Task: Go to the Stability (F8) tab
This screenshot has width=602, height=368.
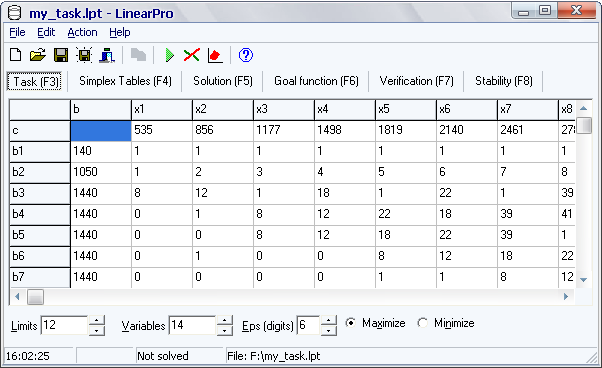Action: [x=504, y=81]
